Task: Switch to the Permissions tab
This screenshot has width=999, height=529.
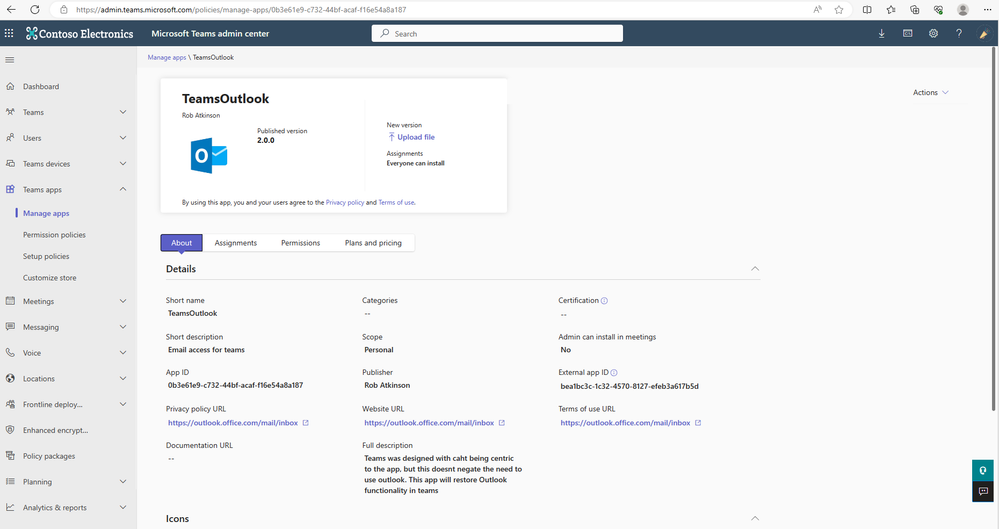Action: click(301, 243)
